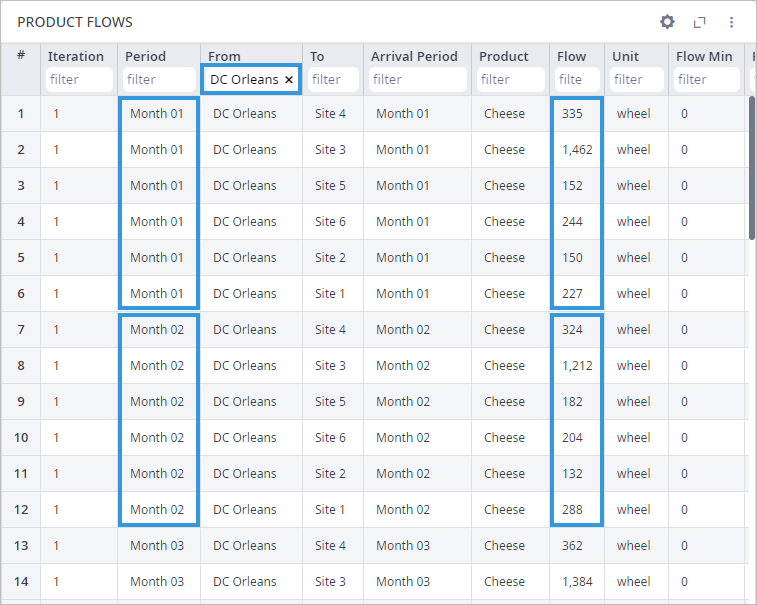Sort by the Product column header
This screenshot has height=605, width=757.
(x=504, y=56)
